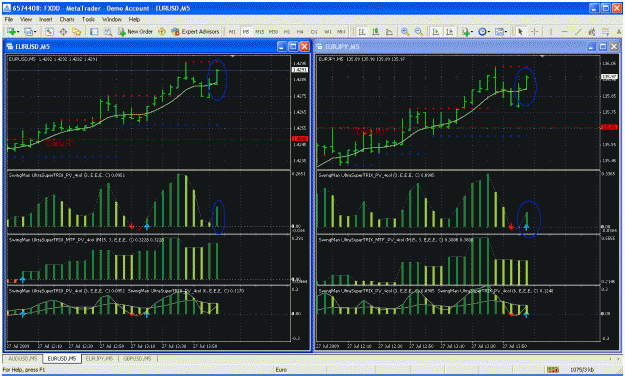
Task: Switch chart to Candlesticks mode
Action: (375, 31)
